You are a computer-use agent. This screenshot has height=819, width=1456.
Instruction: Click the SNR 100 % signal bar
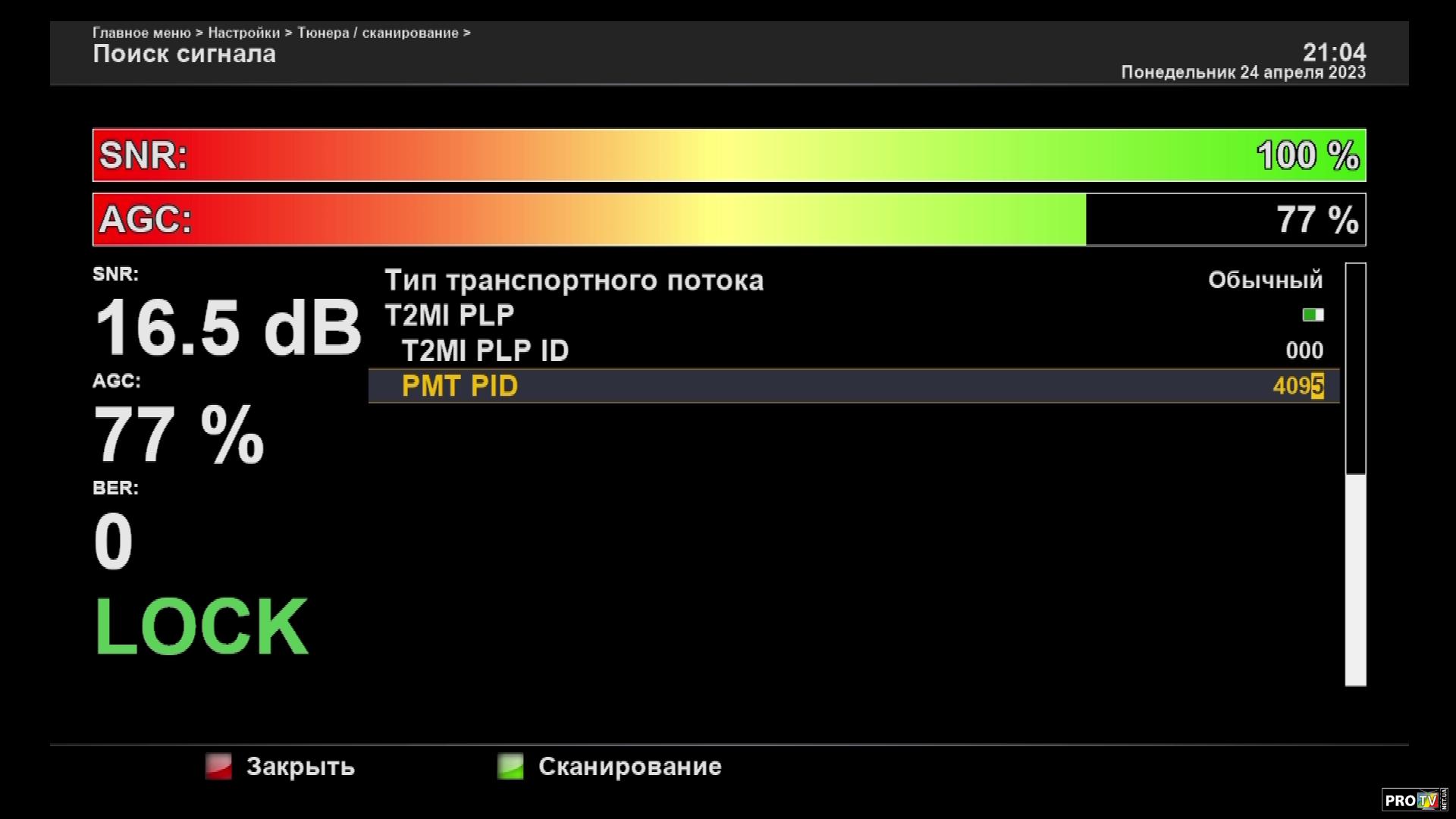[728, 155]
